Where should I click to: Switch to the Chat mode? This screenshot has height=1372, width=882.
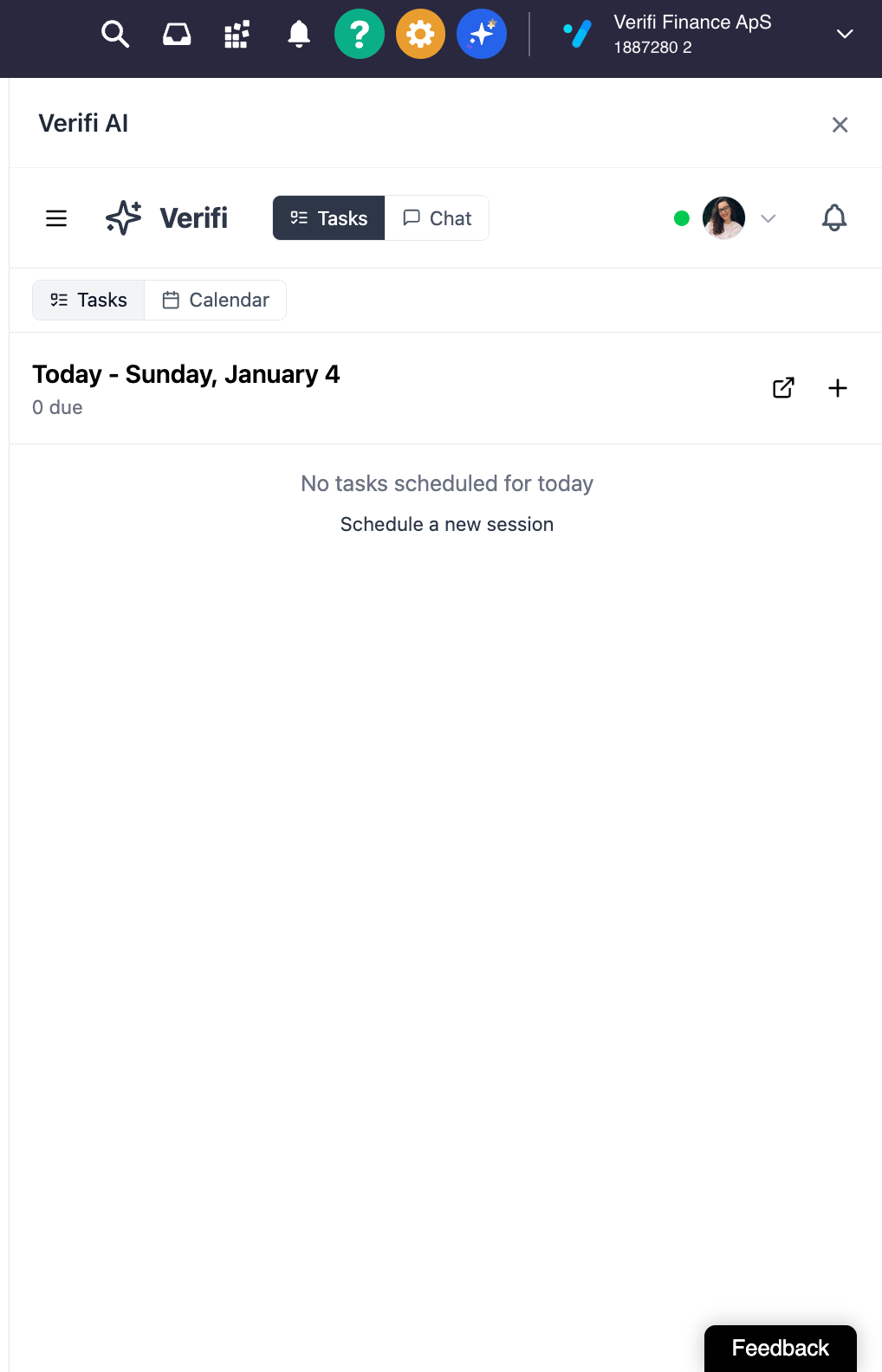(x=438, y=218)
